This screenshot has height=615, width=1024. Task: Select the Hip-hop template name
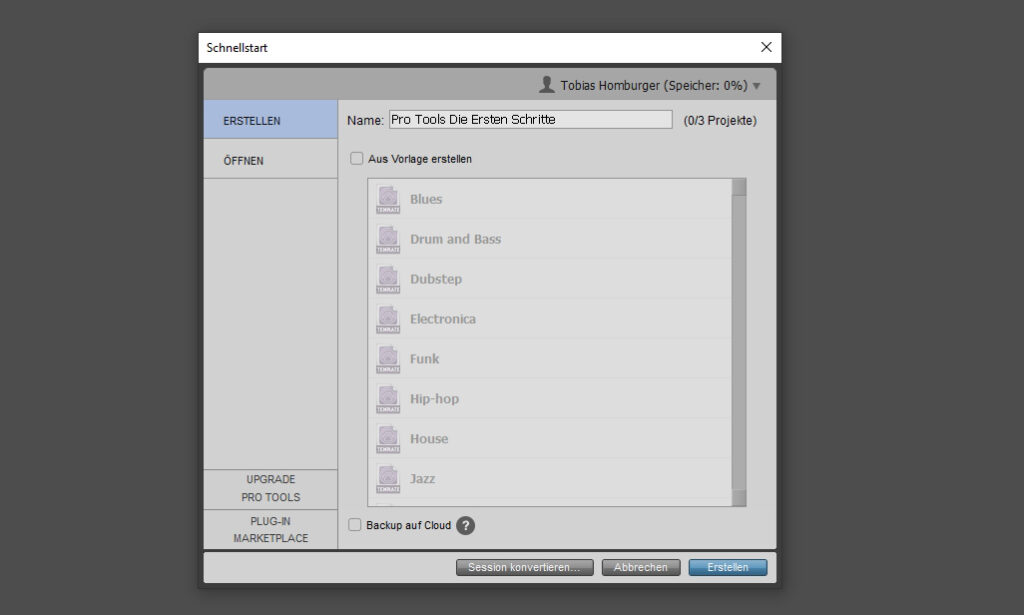(x=434, y=399)
